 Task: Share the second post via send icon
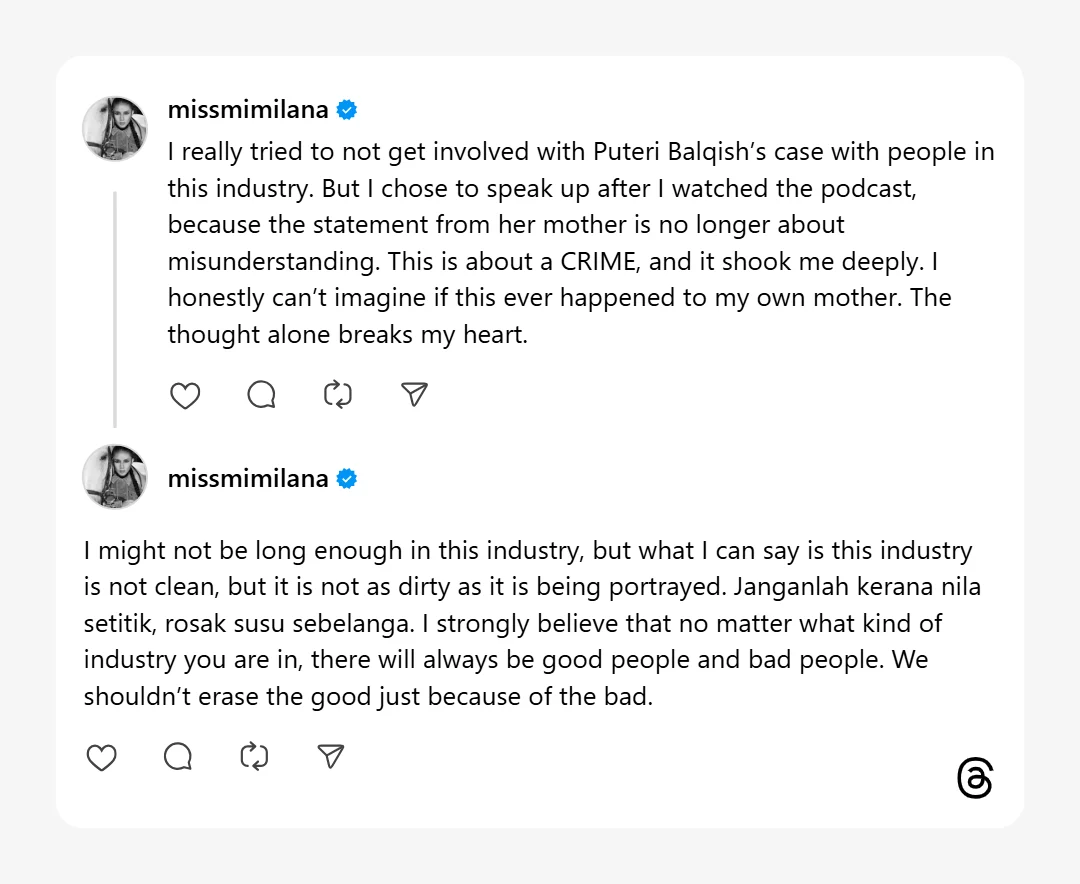point(331,758)
